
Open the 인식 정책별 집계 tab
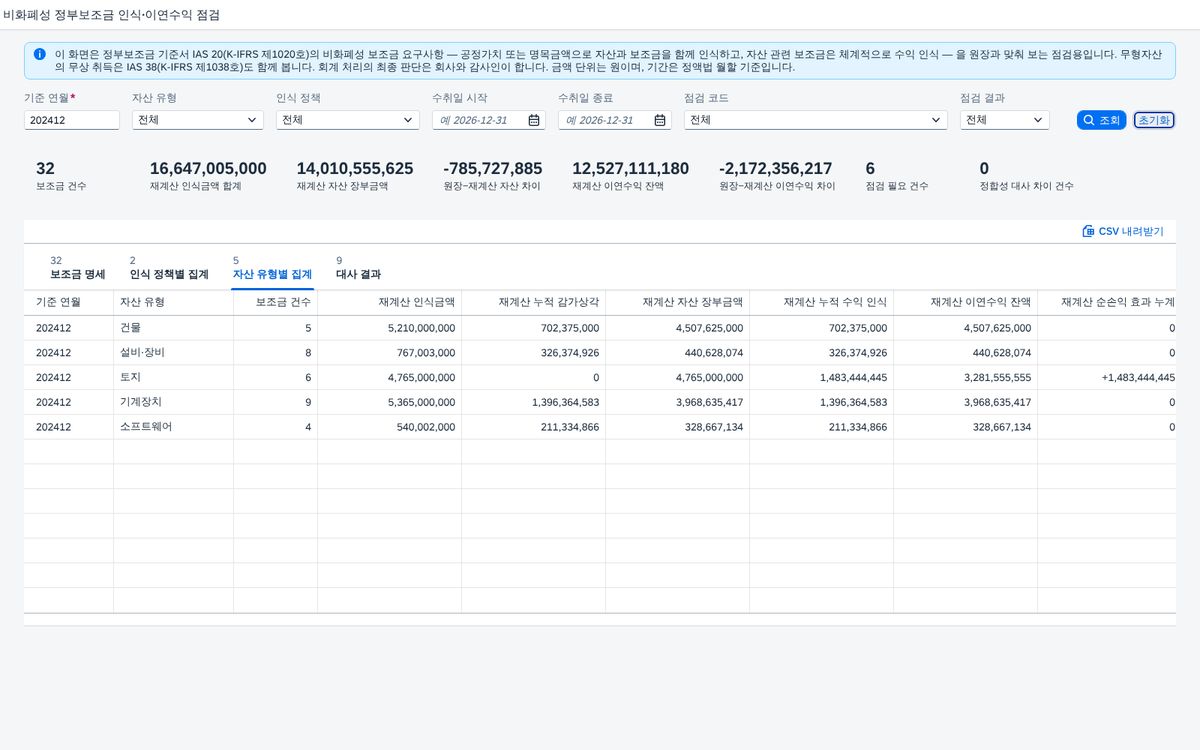point(169,268)
